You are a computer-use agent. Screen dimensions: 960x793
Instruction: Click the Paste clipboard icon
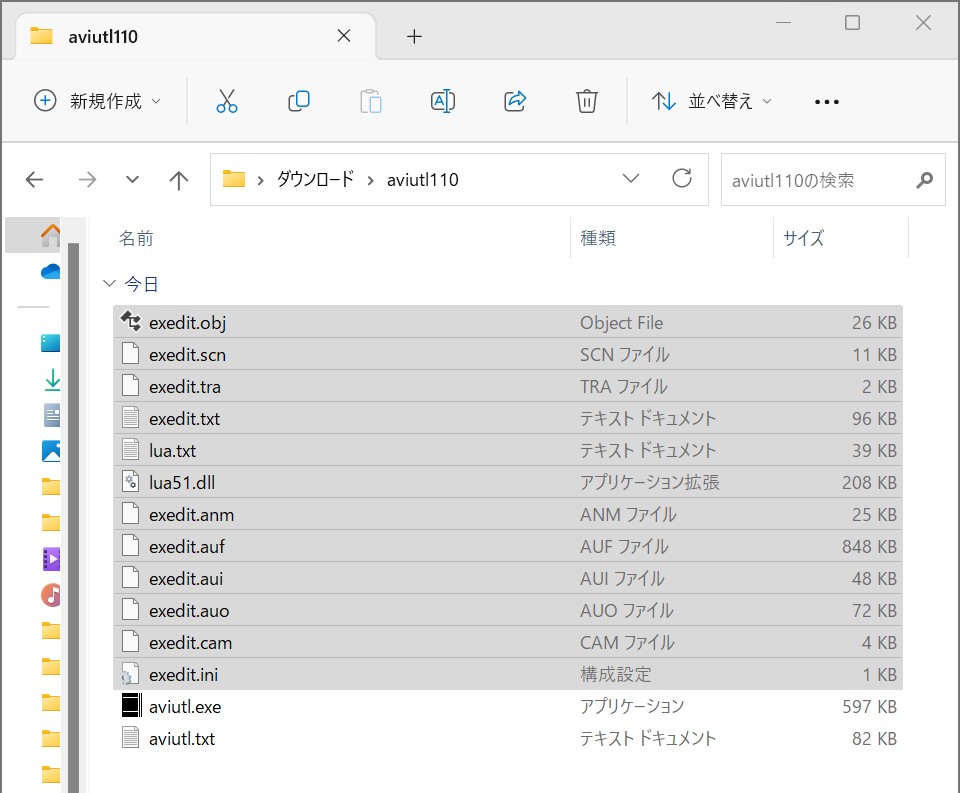370,101
